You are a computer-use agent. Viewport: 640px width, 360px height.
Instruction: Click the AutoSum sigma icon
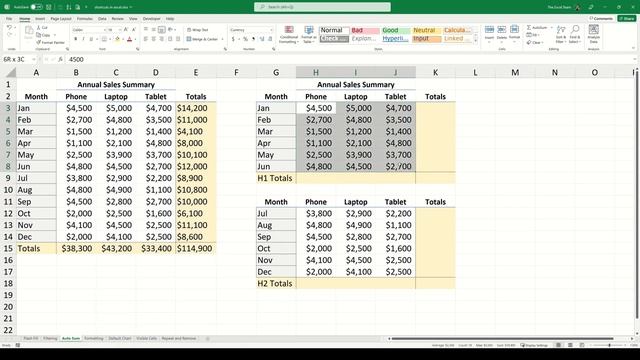point(529,27)
